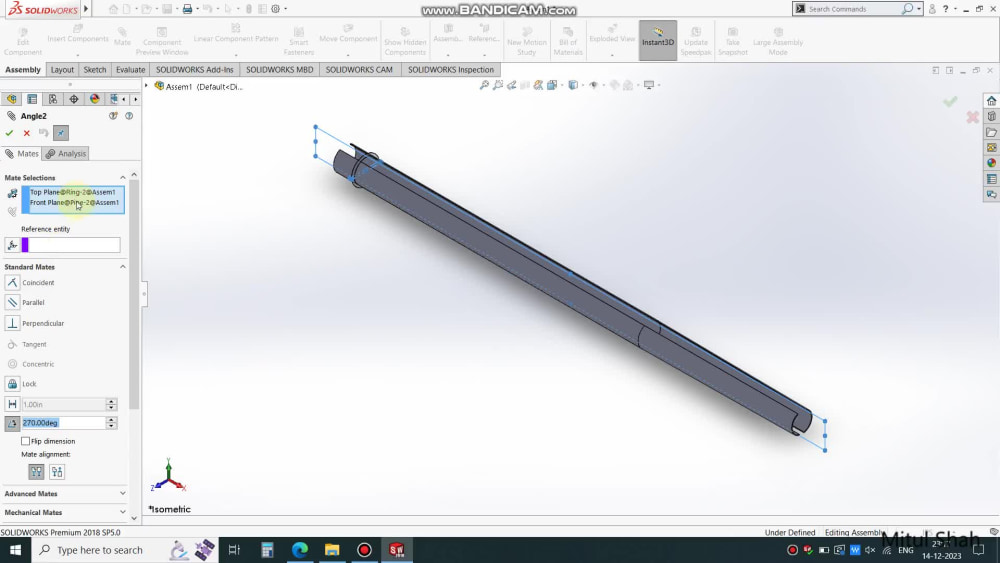
Task: Open Appearances color ball in task pane
Action: tap(991, 163)
